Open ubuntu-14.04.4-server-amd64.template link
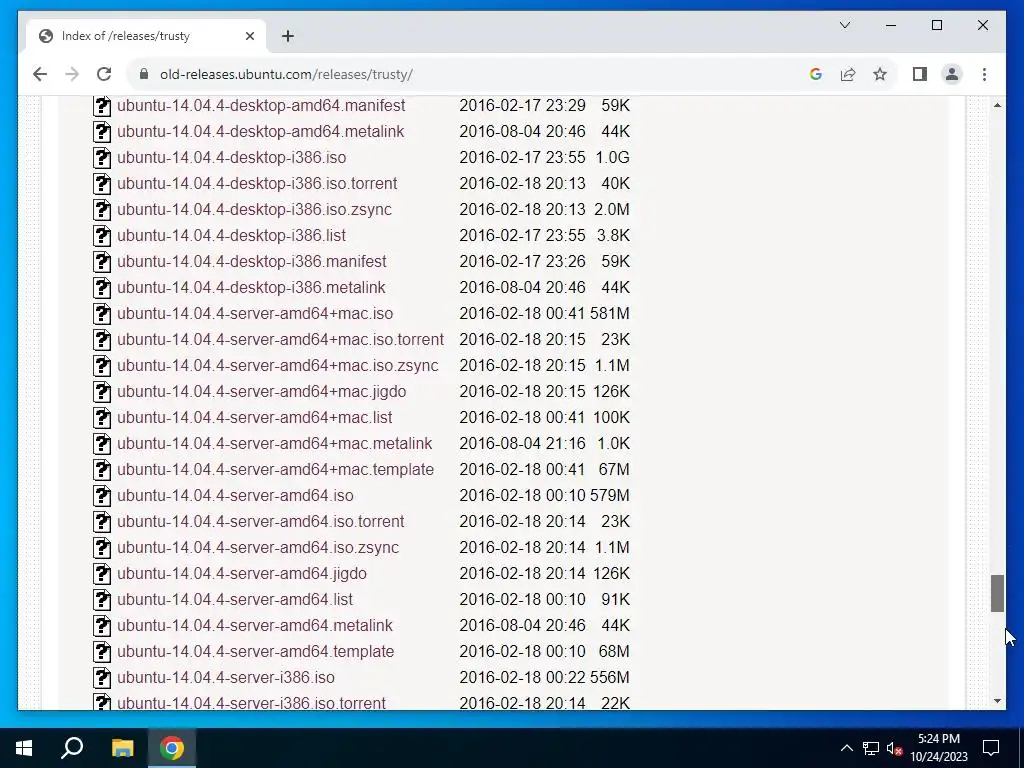The height and width of the screenshot is (768, 1024). click(x=256, y=652)
